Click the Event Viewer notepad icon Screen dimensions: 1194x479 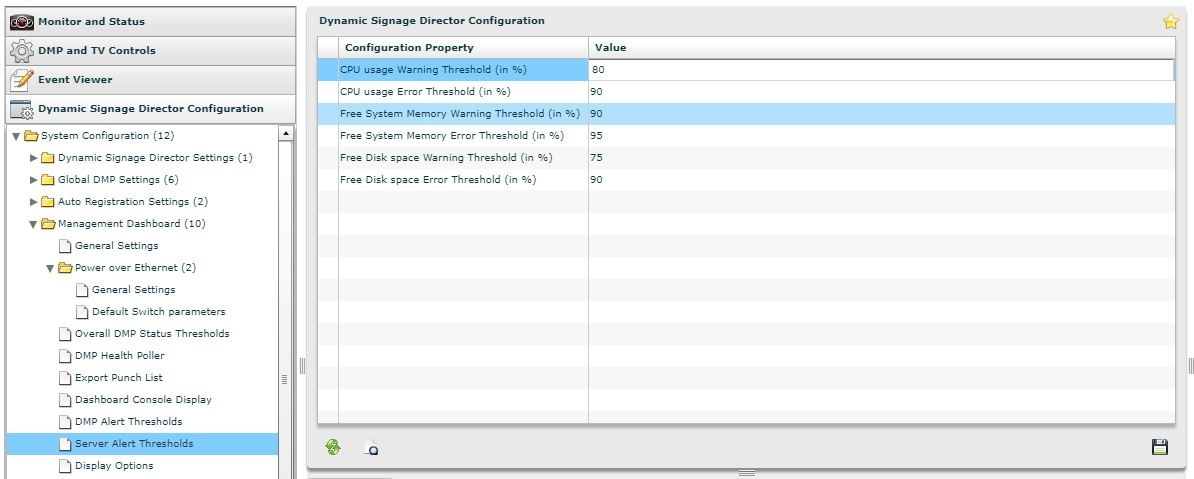click(x=21, y=79)
